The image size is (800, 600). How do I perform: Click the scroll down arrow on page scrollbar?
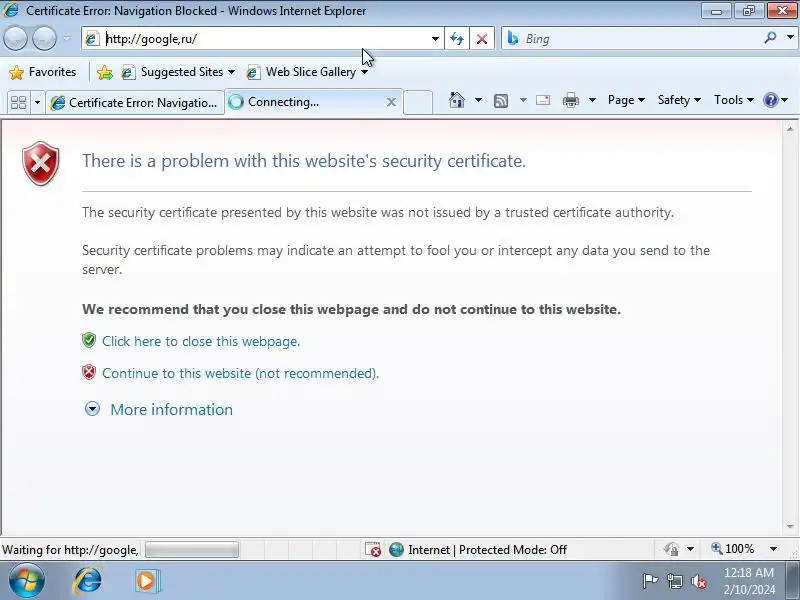790,526
